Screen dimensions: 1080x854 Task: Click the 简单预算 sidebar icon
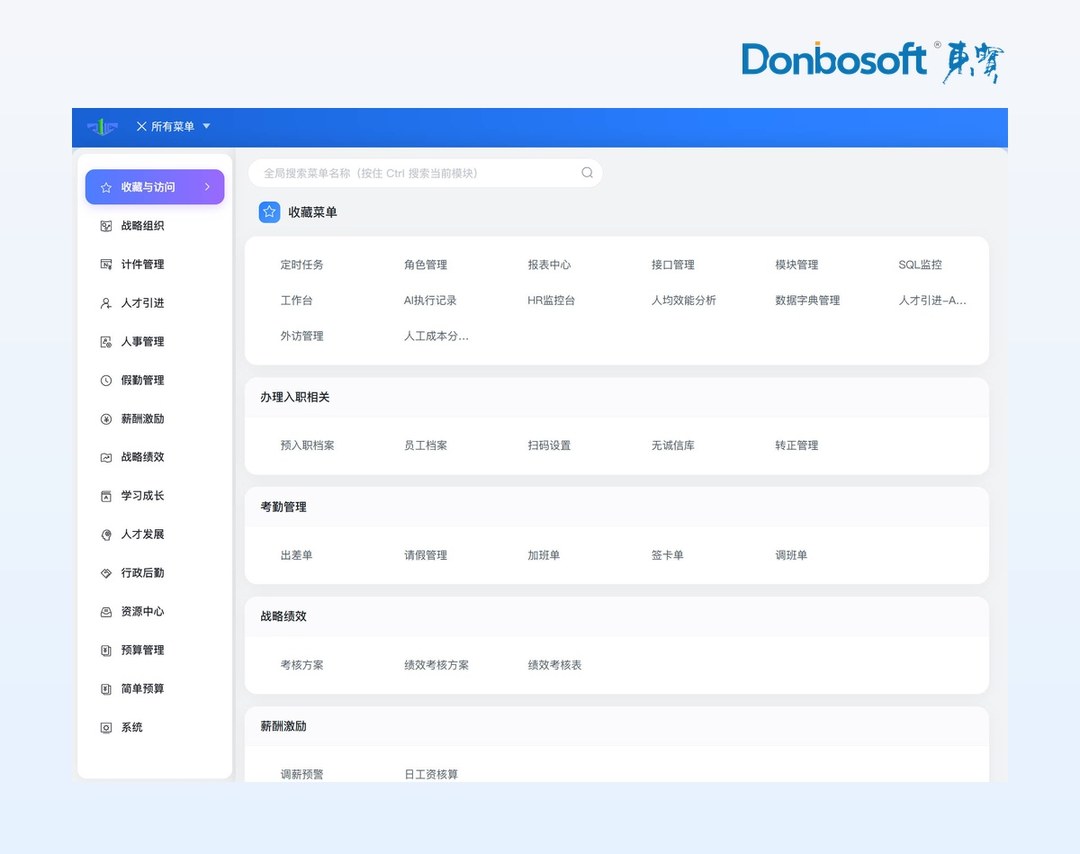click(106, 689)
